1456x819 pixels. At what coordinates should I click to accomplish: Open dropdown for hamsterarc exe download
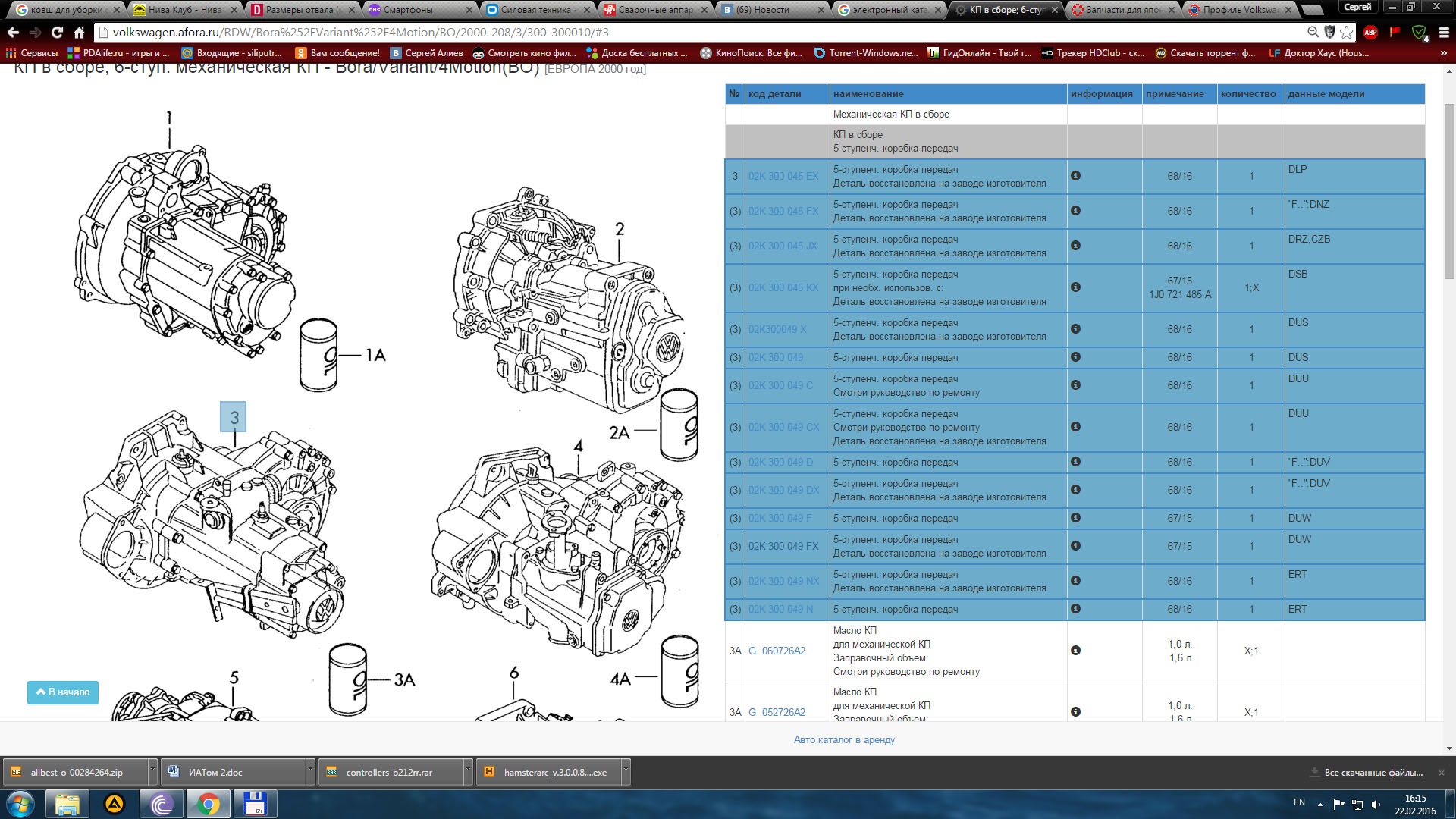625,772
